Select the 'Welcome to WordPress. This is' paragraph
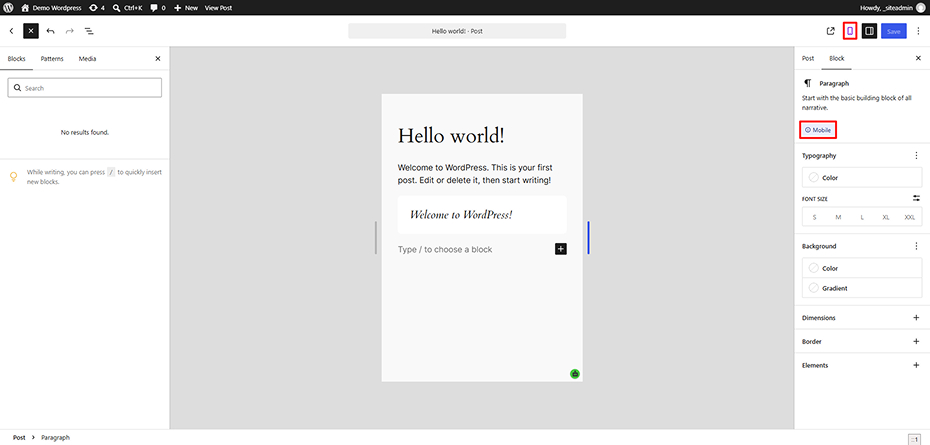 coord(476,174)
